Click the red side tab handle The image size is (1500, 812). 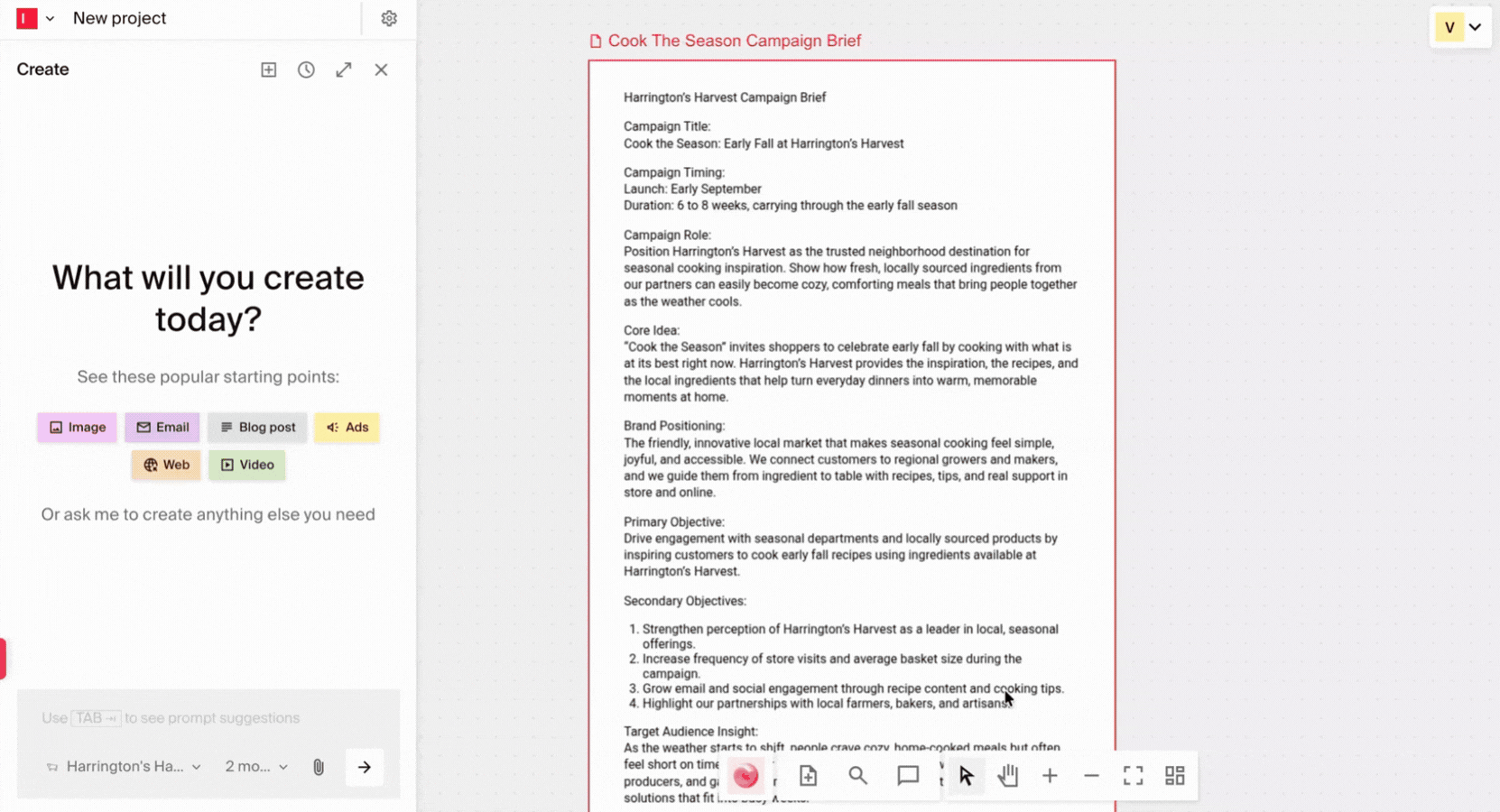[x=3, y=659]
